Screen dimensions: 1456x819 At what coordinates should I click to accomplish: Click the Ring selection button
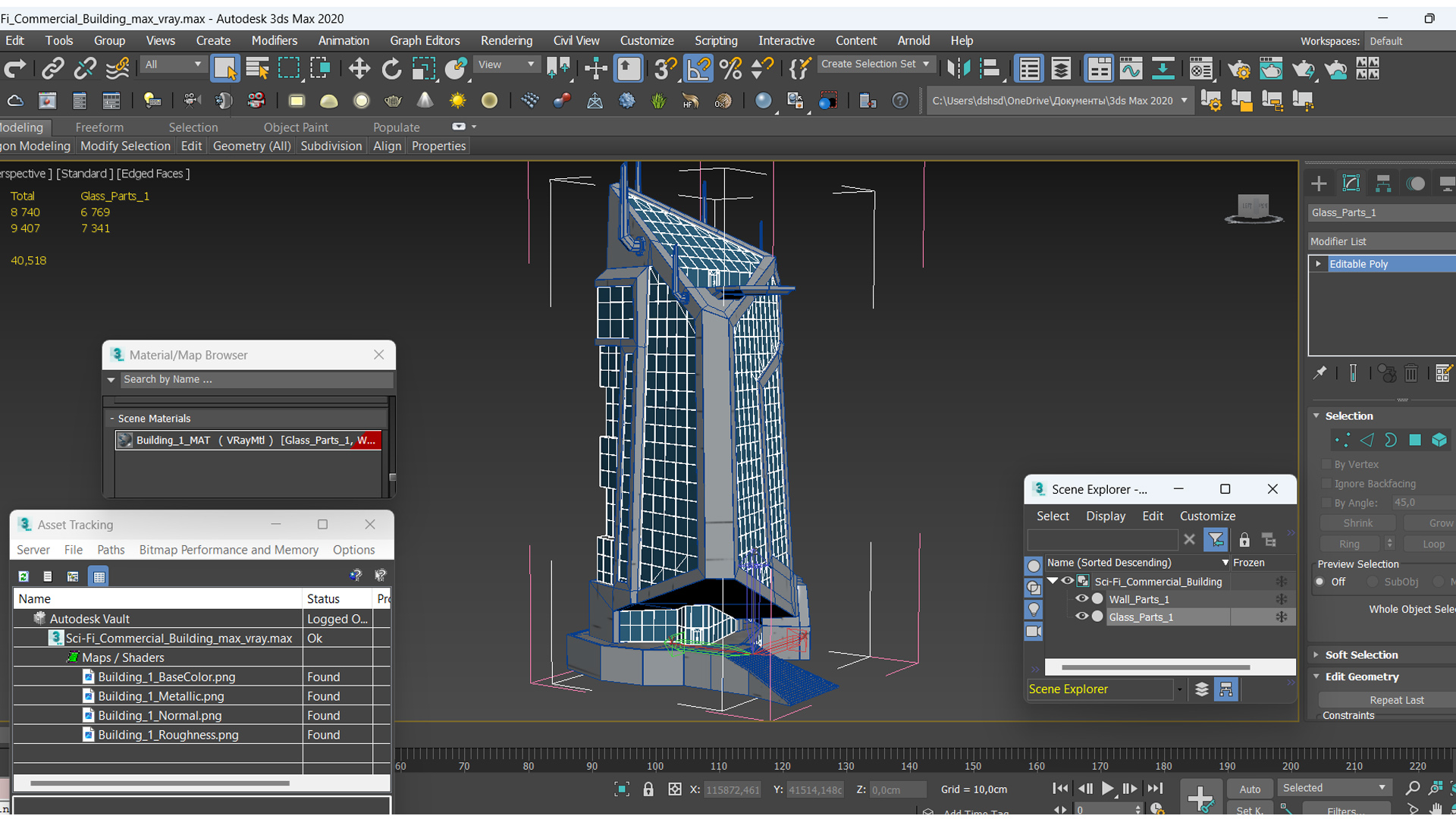tap(1349, 544)
